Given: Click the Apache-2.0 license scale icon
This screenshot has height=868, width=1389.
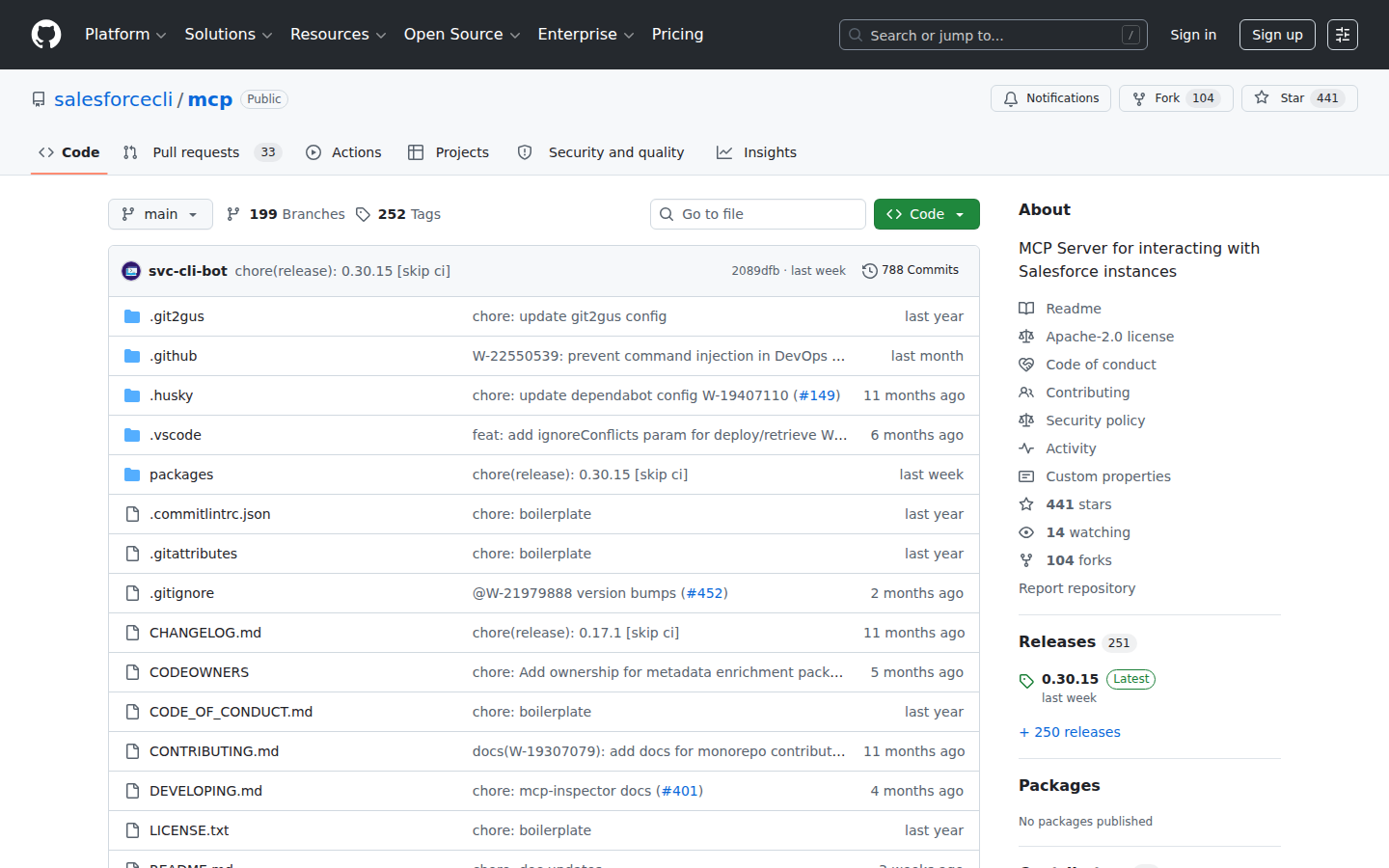Looking at the screenshot, I should click(1026, 337).
